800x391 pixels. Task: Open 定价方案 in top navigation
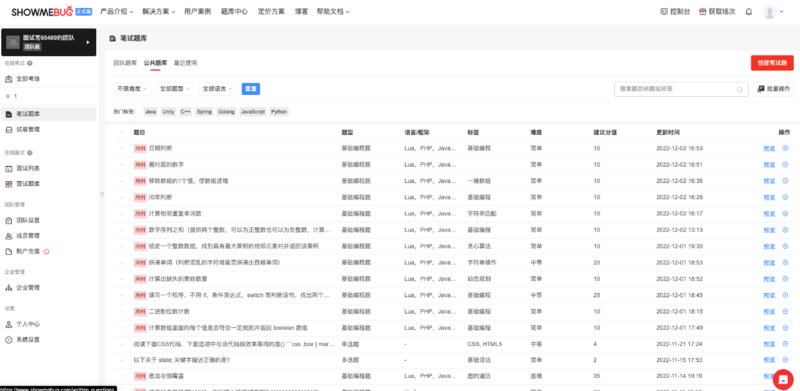(x=271, y=11)
